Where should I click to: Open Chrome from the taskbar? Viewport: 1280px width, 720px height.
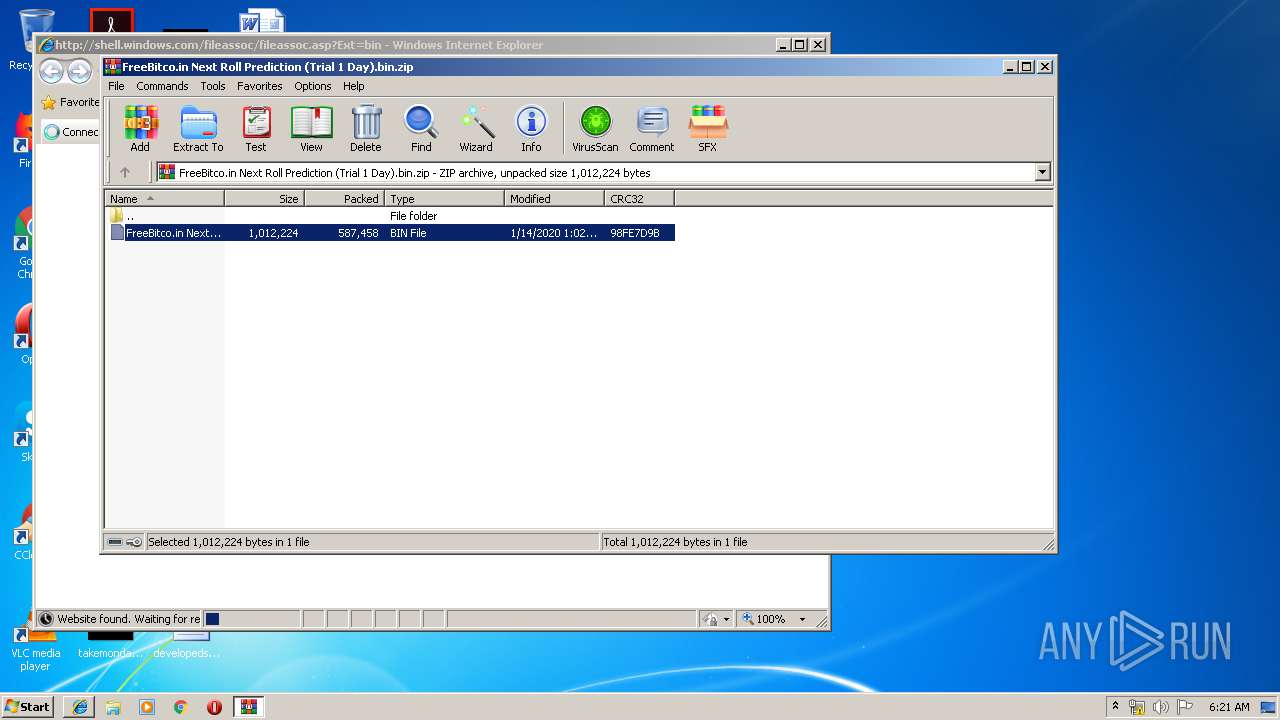click(x=181, y=707)
